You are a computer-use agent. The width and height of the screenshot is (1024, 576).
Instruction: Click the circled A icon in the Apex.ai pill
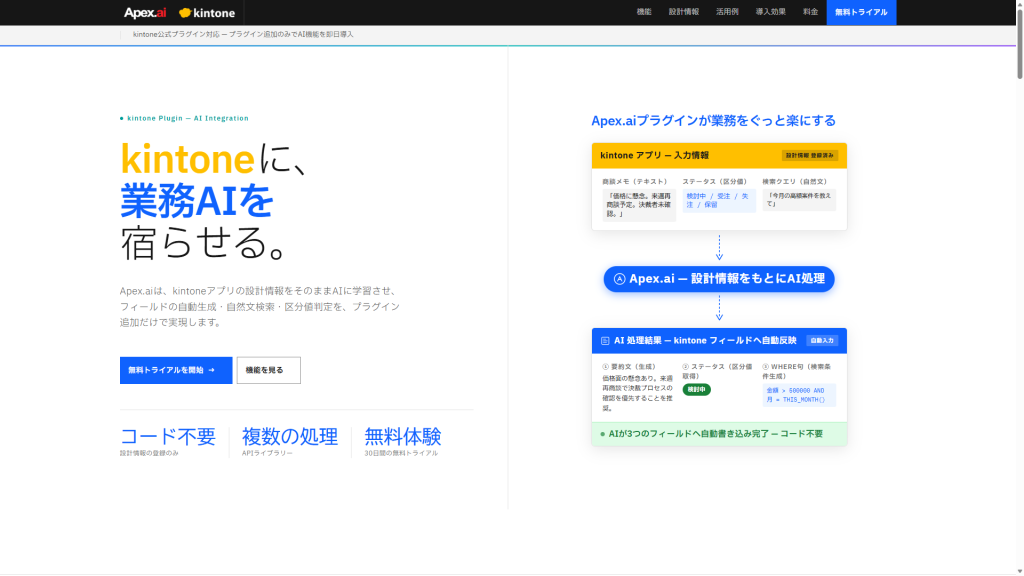point(619,279)
